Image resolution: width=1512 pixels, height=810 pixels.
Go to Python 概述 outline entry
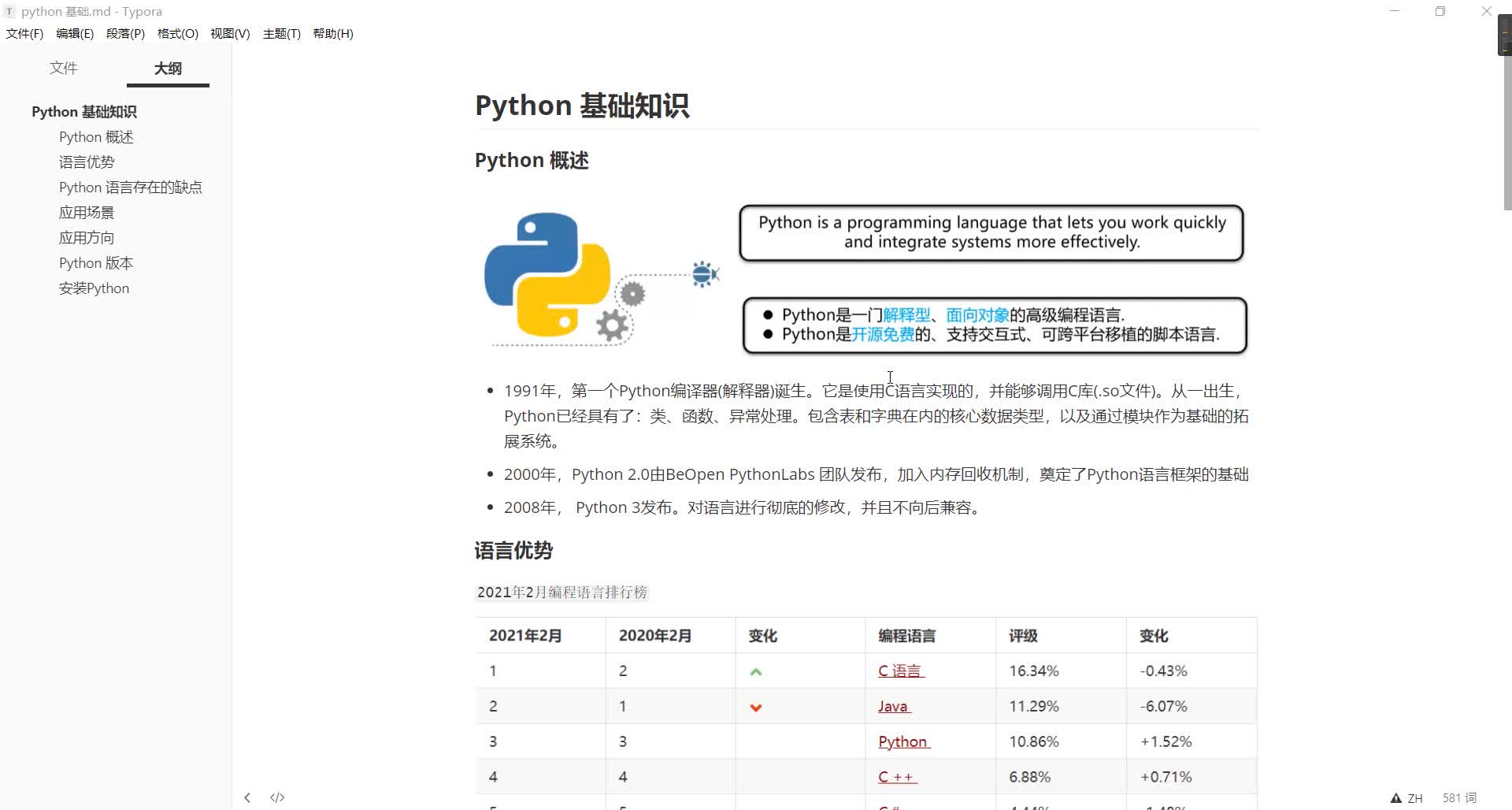point(96,137)
